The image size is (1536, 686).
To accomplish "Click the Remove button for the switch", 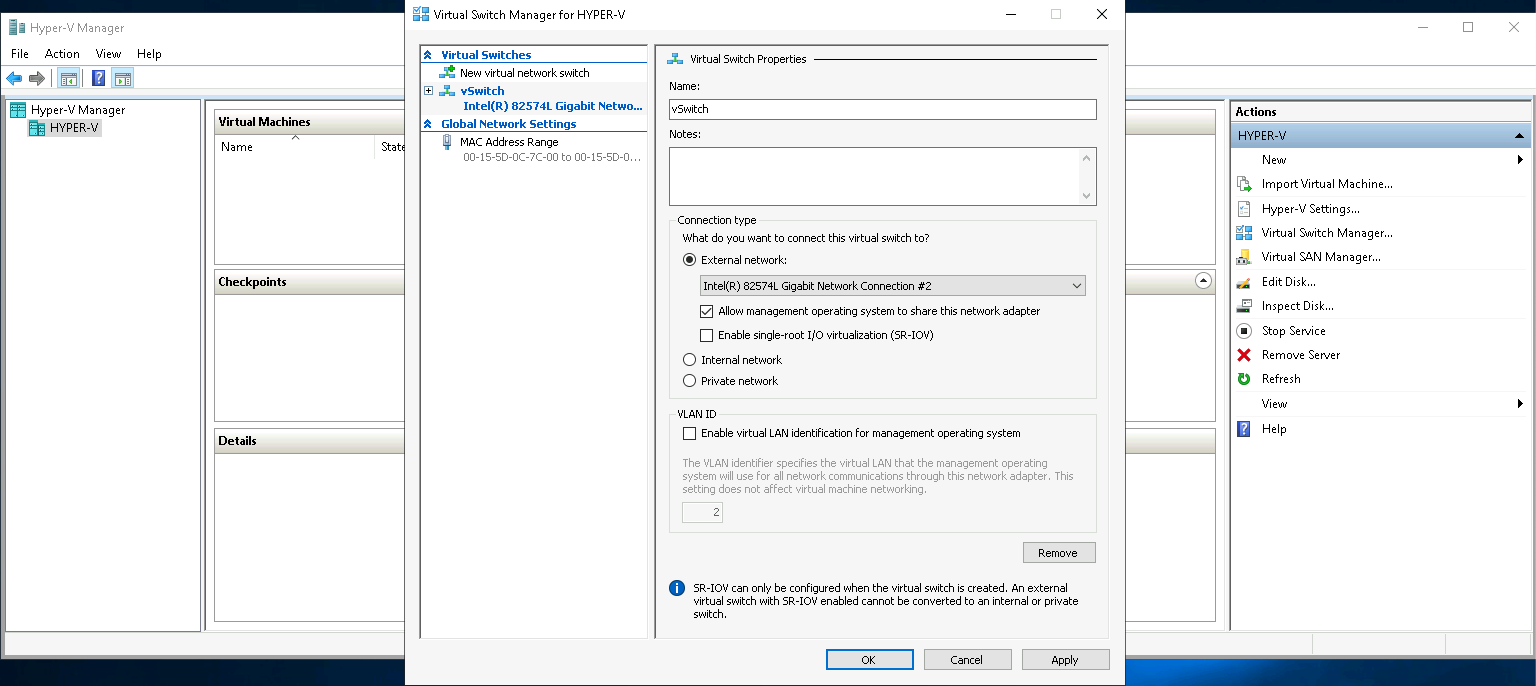I will pyautogui.click(x=1058, y=553).
